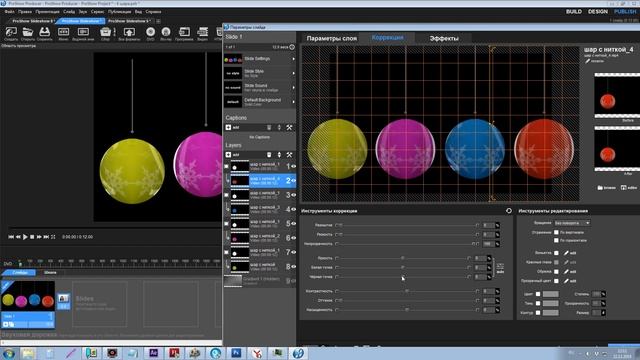The height and width of the screenshot is (360, 640).
Task: Click play button in preview controls
Action: tap(25, 237)
